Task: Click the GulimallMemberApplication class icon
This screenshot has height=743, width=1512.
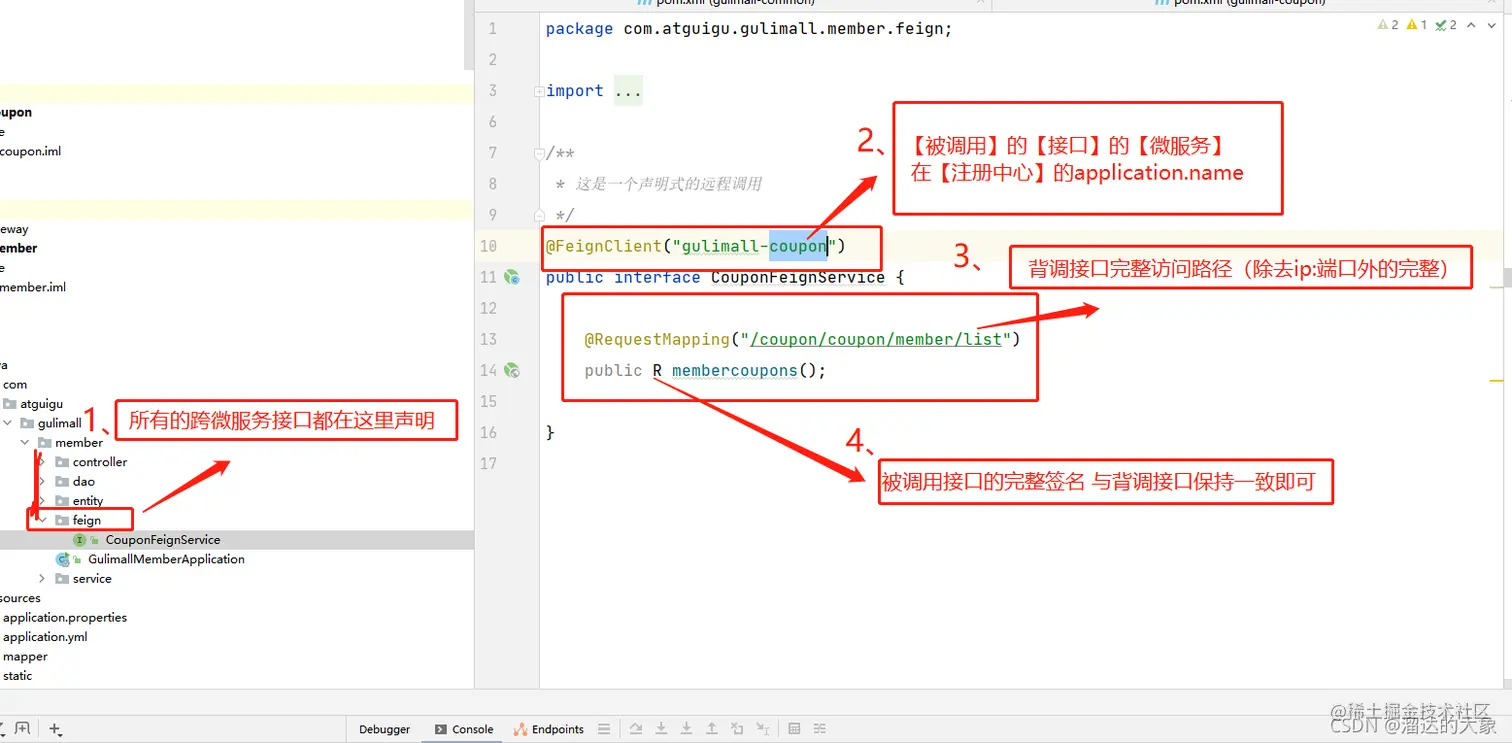Action: pos(63,559)
